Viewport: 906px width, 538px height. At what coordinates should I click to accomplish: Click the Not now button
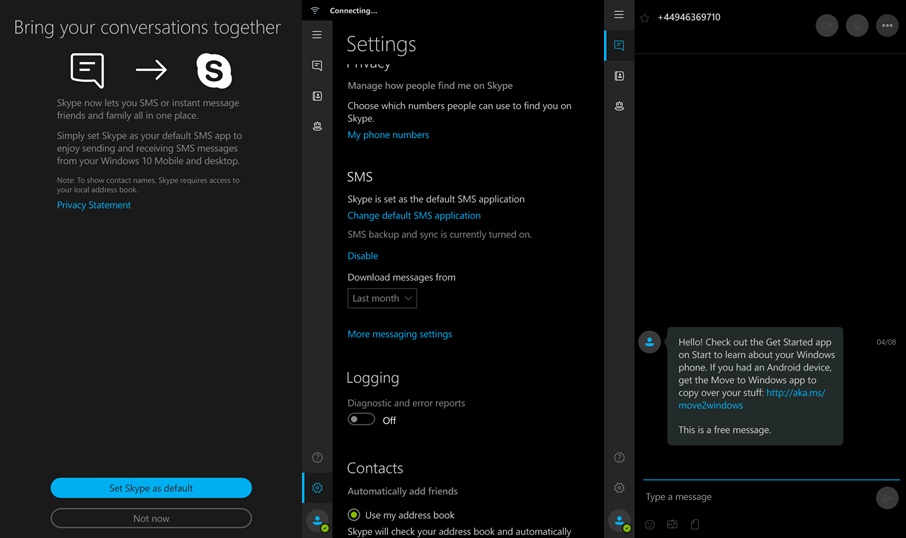[151, 518]
